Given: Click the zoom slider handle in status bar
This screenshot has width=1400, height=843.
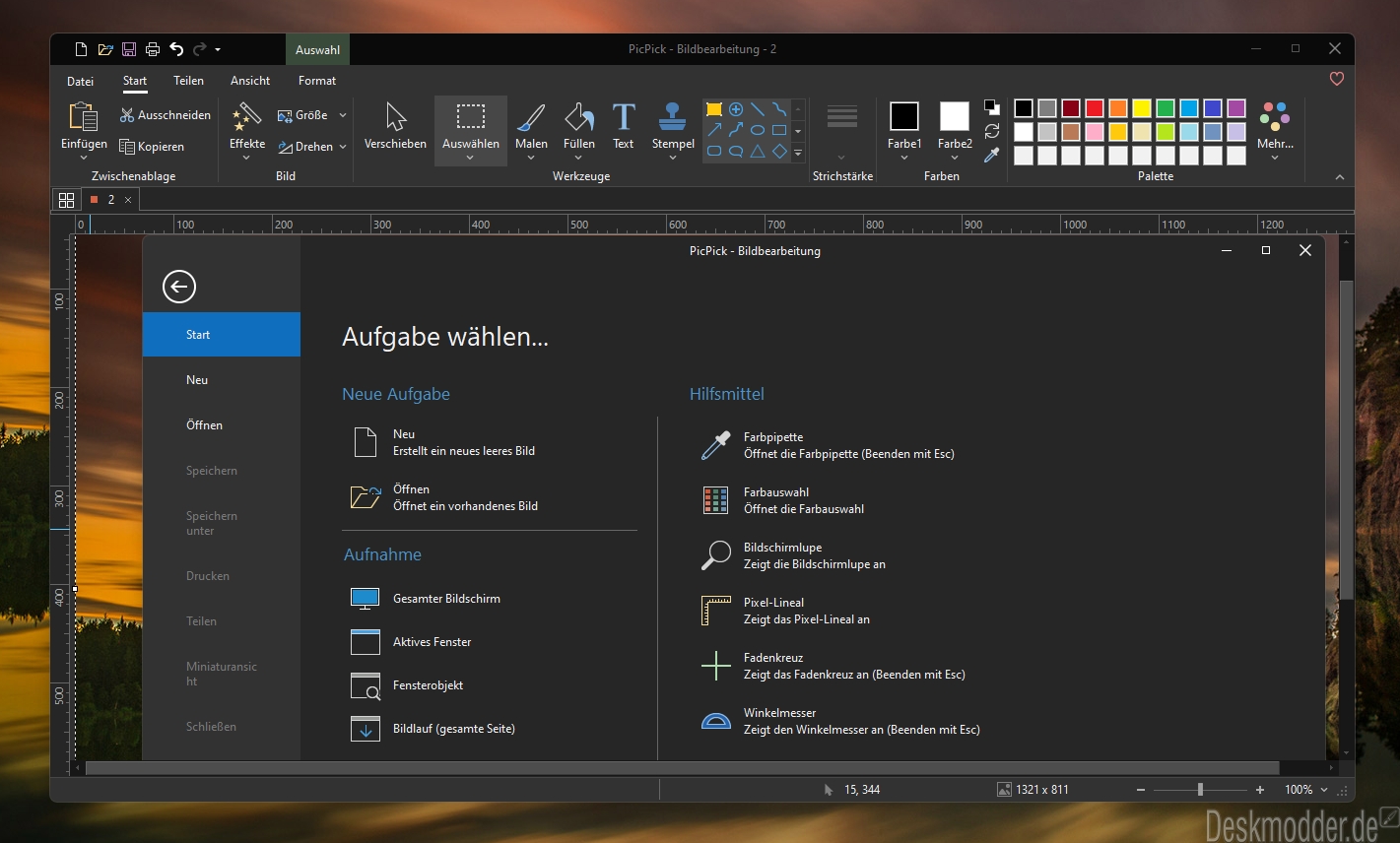Looking at the screenshot, I should pos(1200,790).
